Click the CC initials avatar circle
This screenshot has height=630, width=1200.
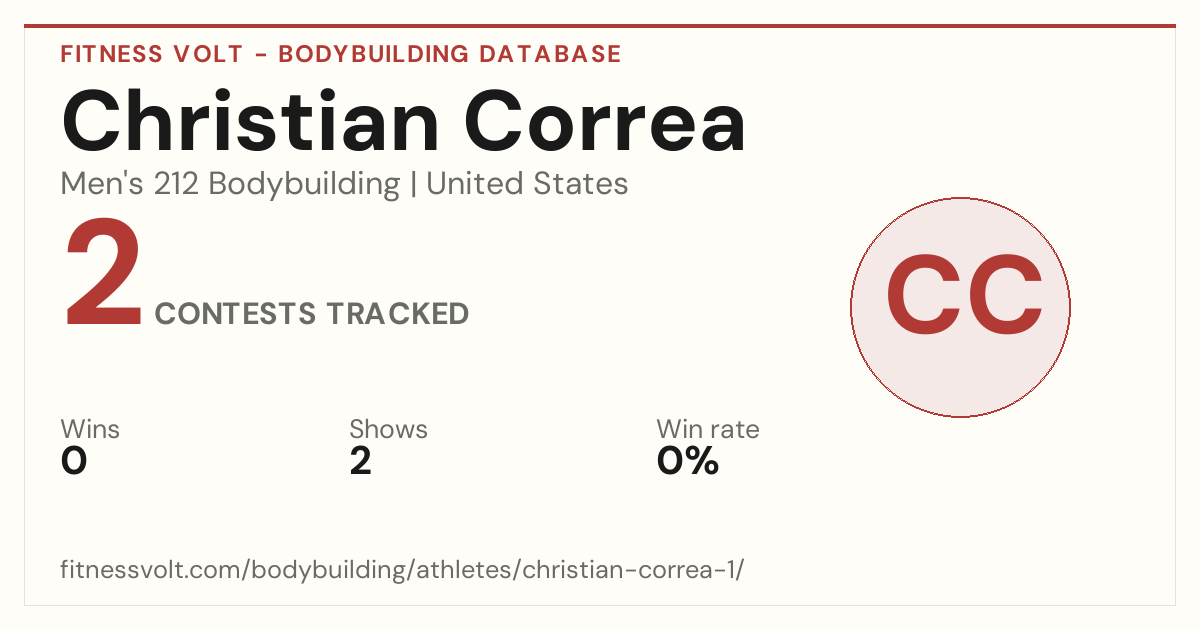pyautogui.click(x=960, y=307)
